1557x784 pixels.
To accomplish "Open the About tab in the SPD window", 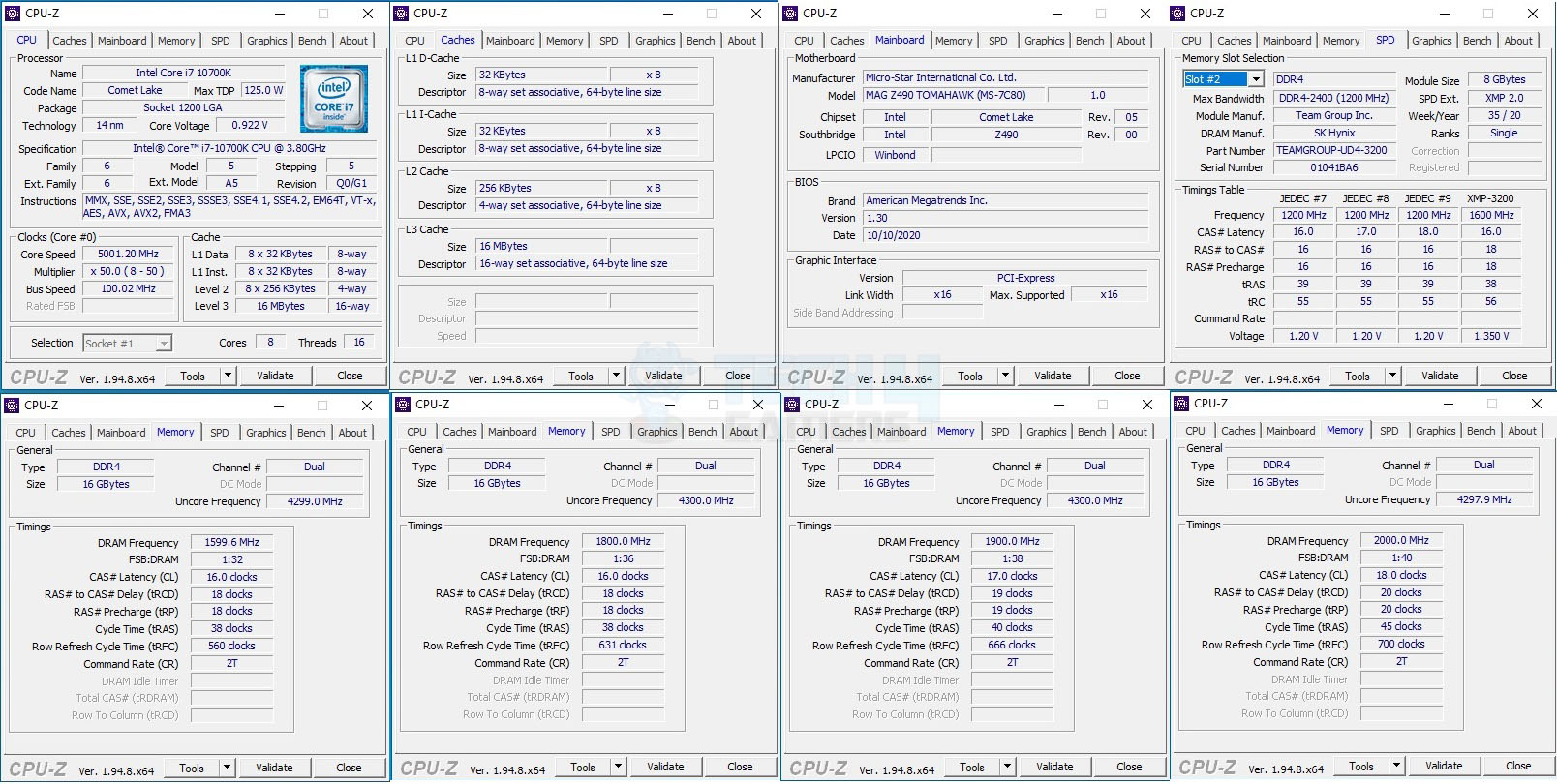I will (1518, 41).
